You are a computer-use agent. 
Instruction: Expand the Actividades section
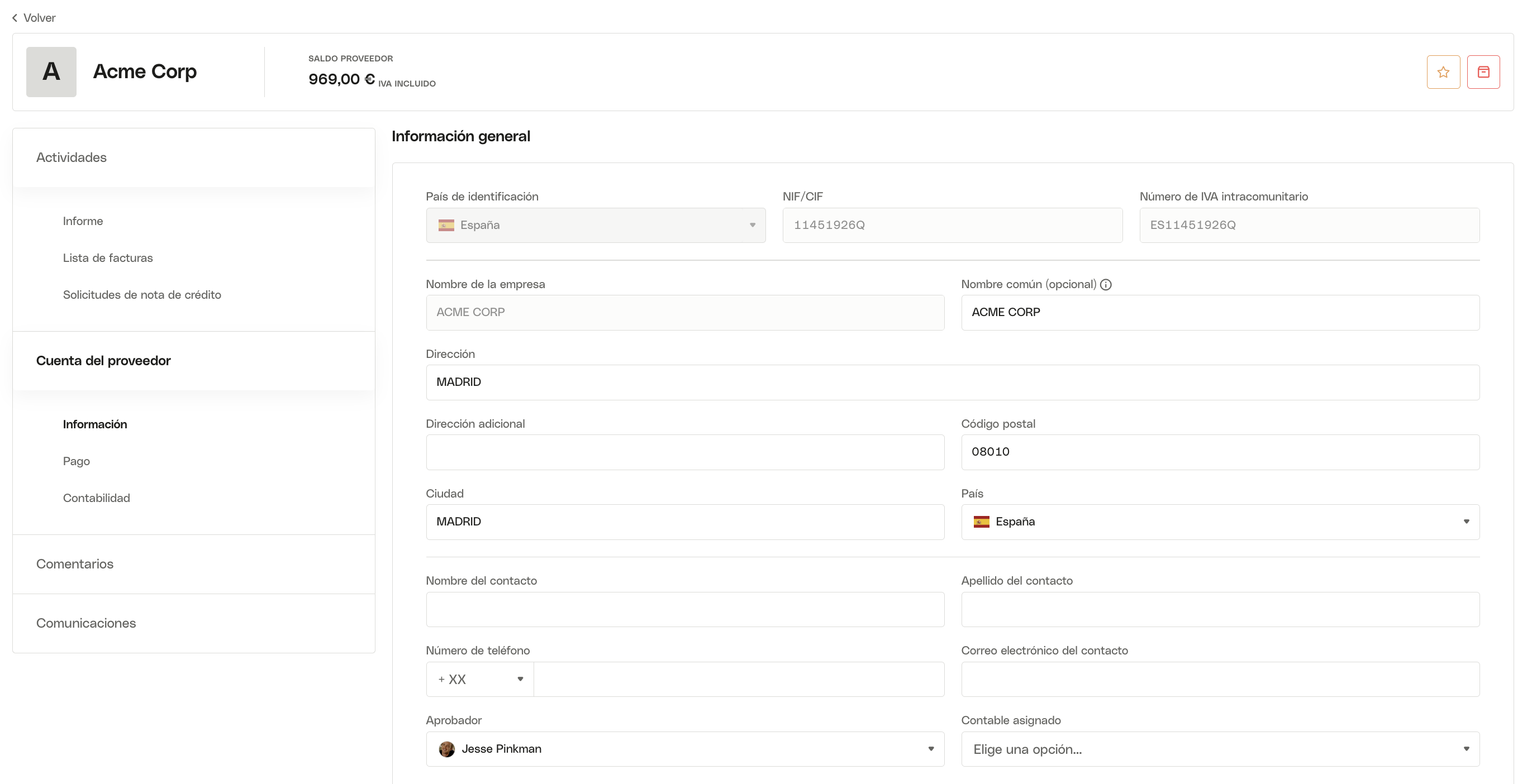(x=194, y=157)
